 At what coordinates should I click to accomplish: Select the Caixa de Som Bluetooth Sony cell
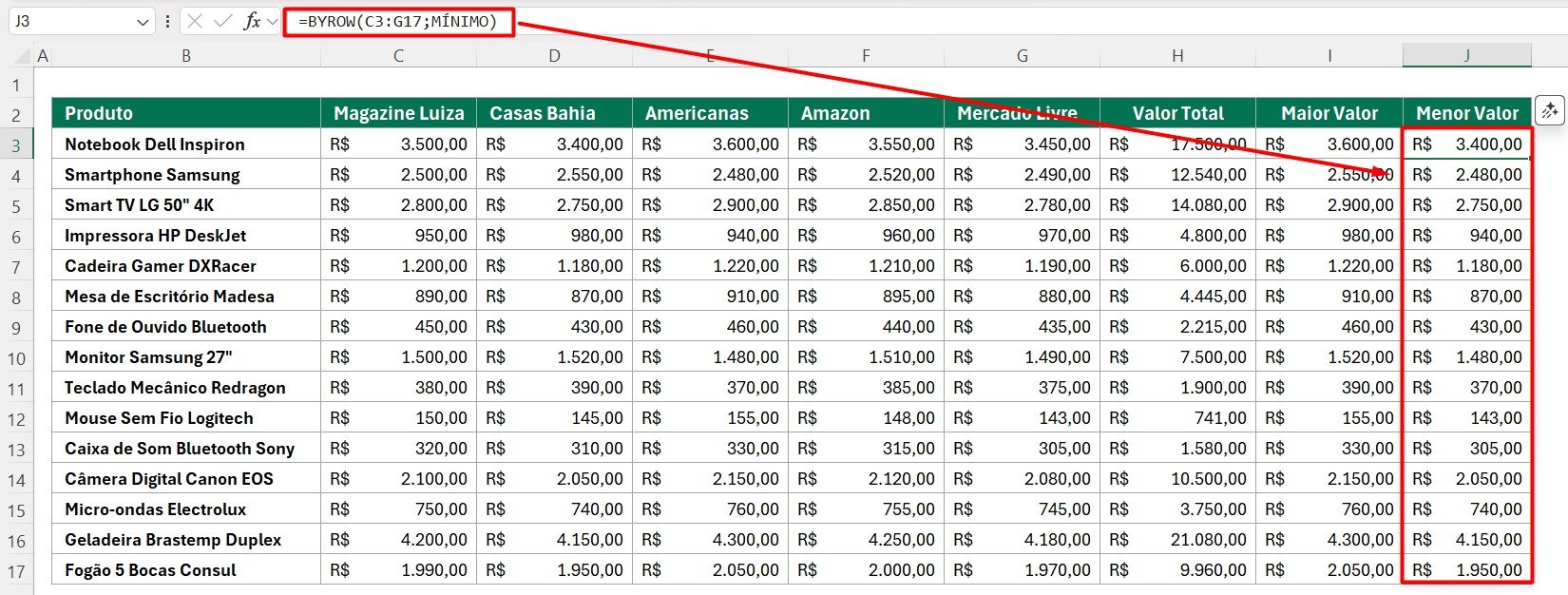pos(186,448)
